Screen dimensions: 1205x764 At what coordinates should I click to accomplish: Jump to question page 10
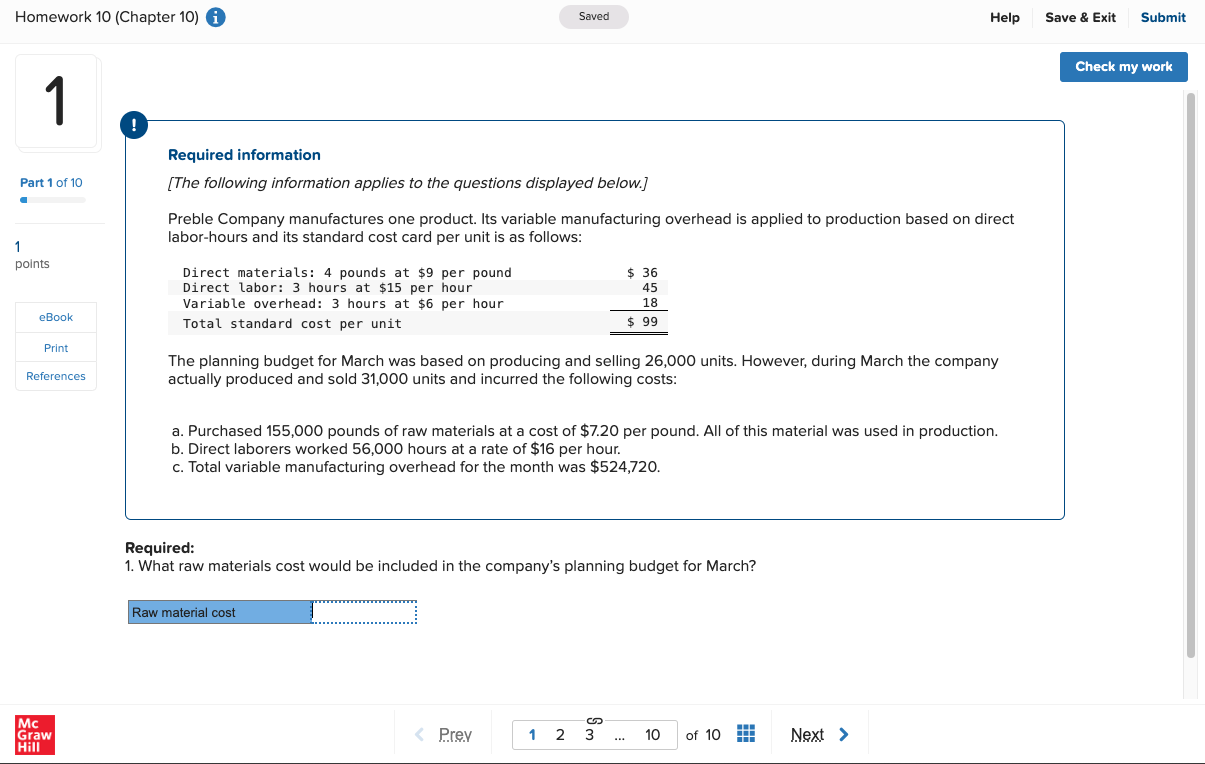653,734
